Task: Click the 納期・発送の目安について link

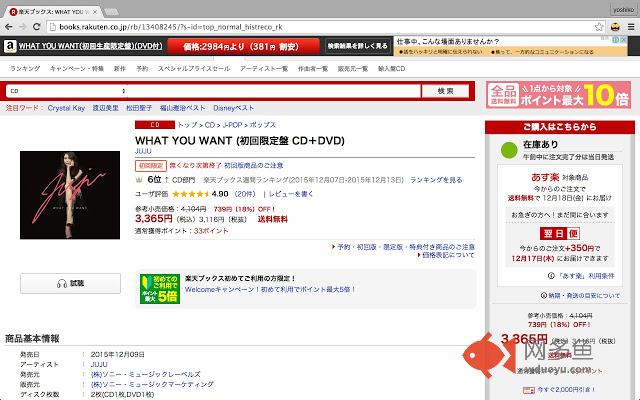Action: coord(584,296)
